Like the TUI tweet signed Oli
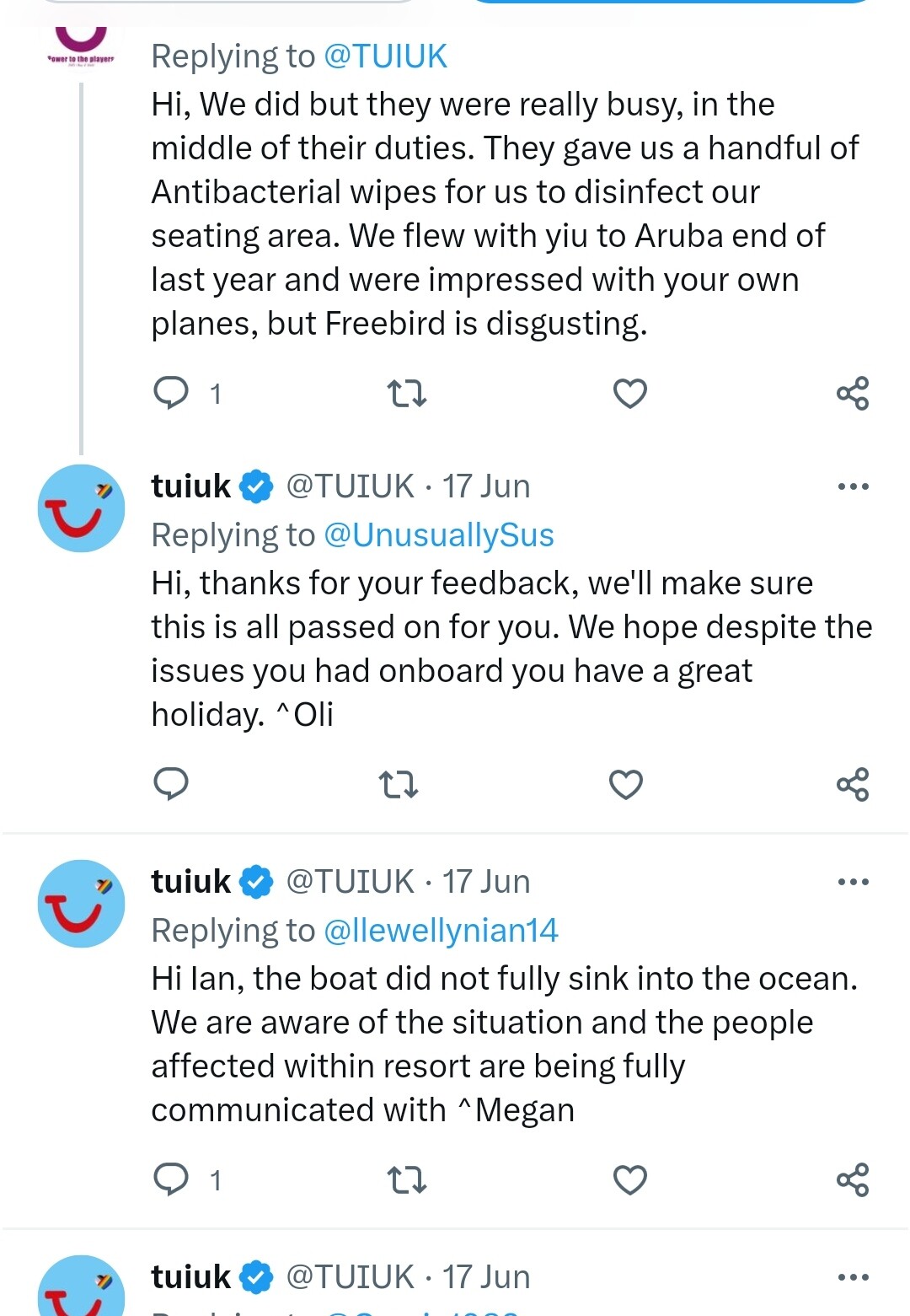The width and height of the screenshot is (910, 1316). point(626,784)
